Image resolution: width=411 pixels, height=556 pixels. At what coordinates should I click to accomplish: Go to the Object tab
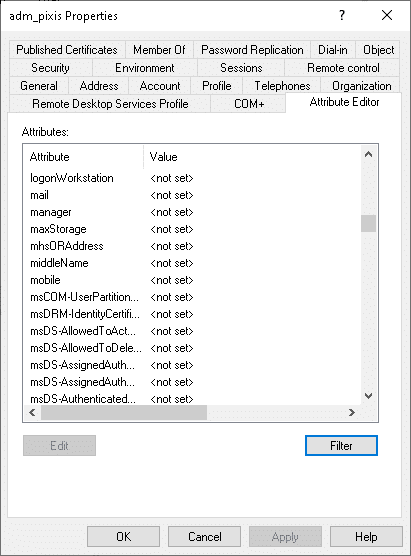click(x=378, y=50)
